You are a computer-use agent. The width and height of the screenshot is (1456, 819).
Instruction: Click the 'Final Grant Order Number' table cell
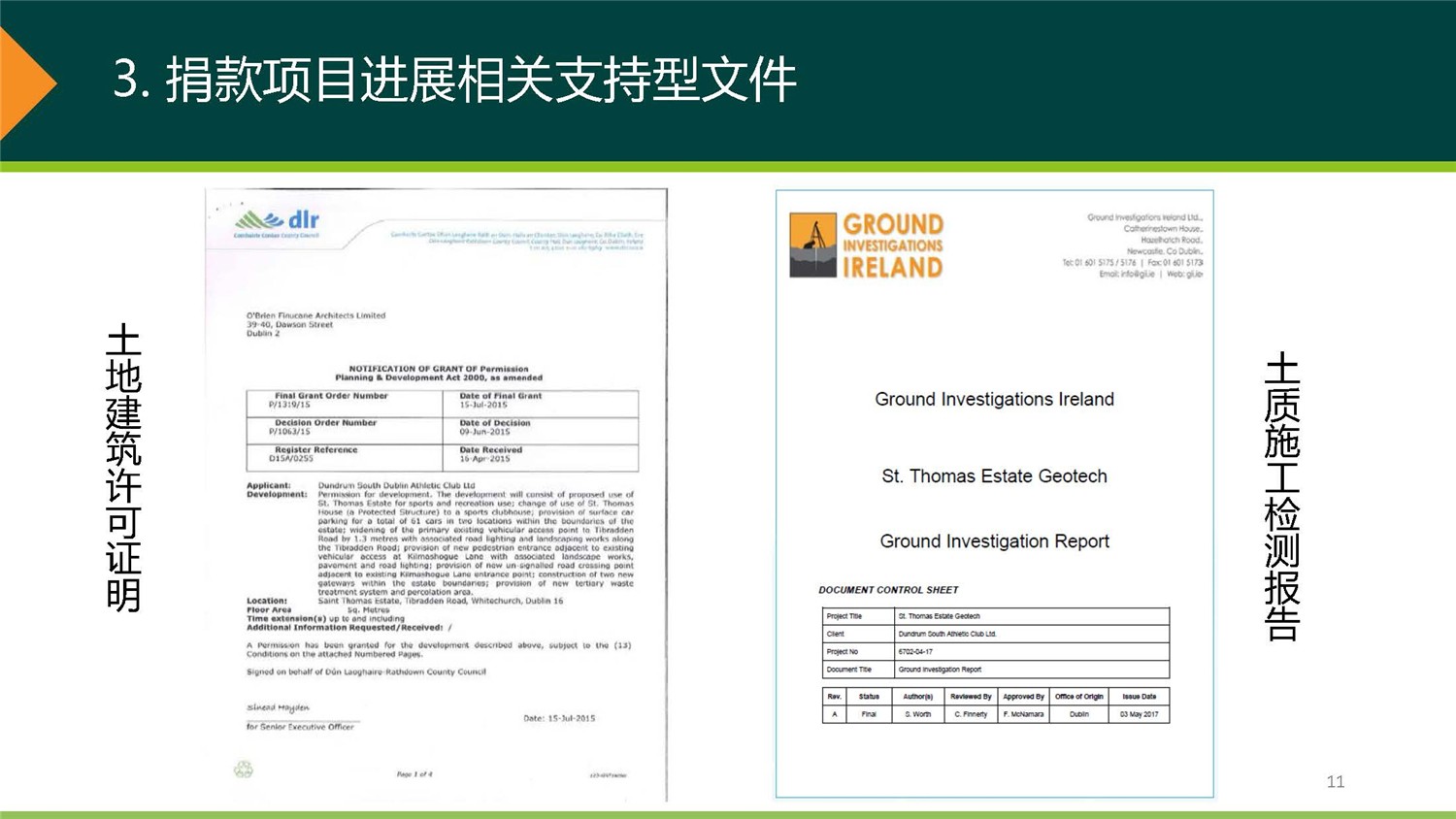(345, 401)
